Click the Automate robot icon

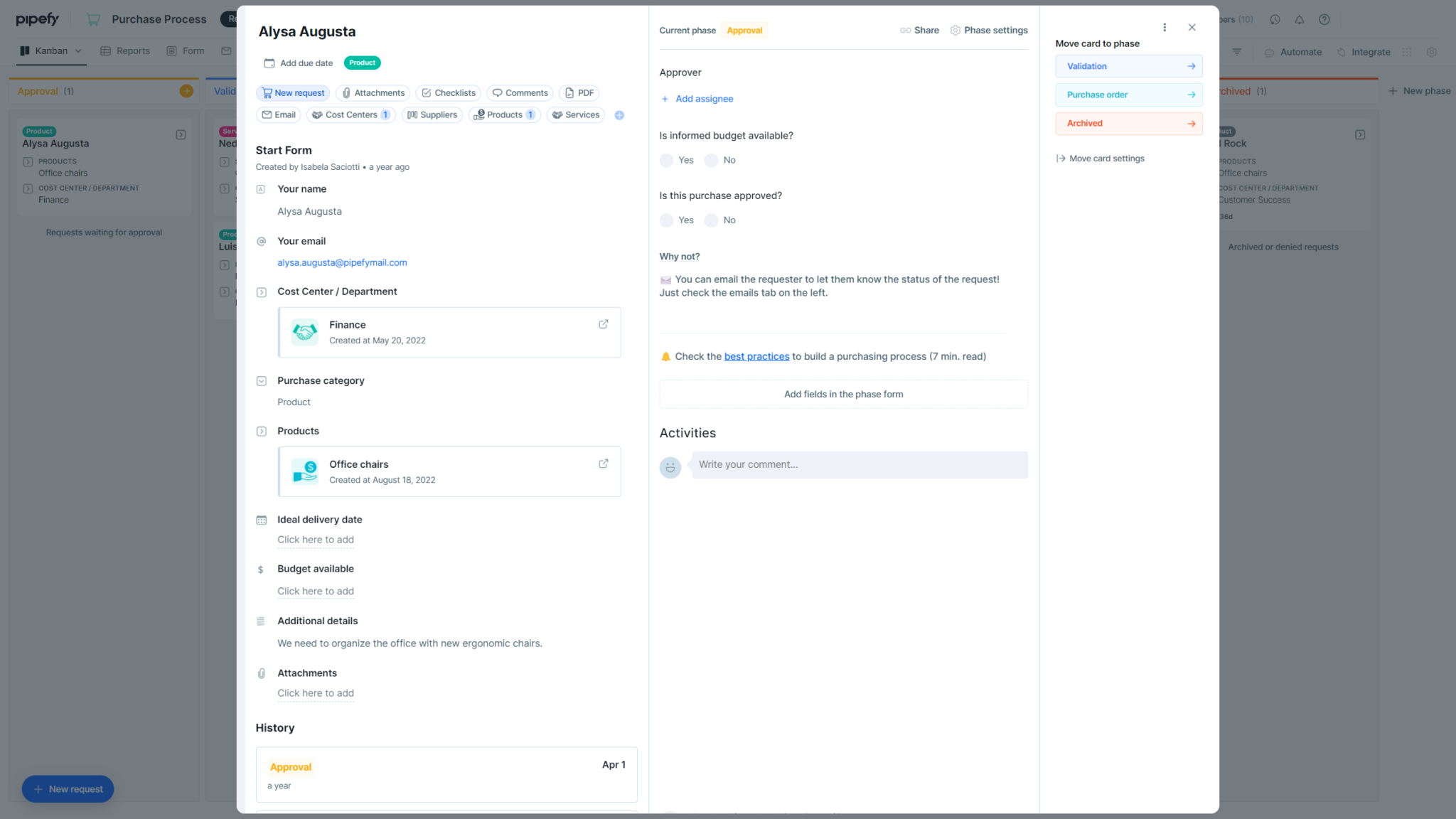coord(1269,51)
